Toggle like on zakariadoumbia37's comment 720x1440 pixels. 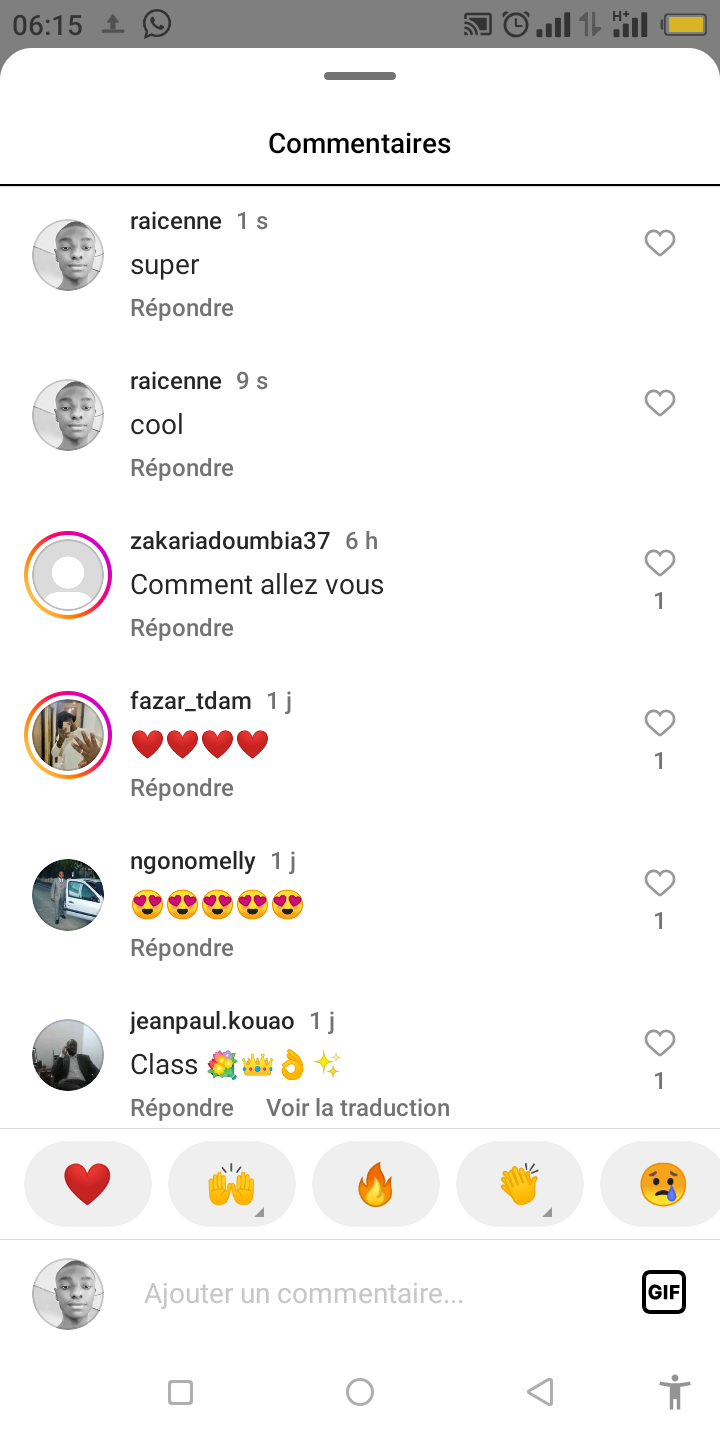click(x=659, y=563)
